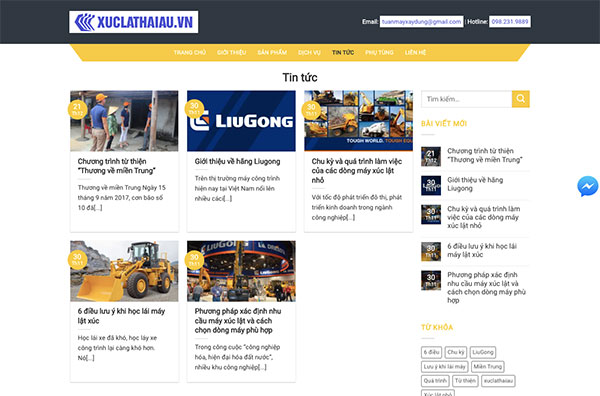Open main-grid article title 'Chương trình từ thiện Thương về miền Trung'
This screenshot has width=600, height=396.
point(117,166)
